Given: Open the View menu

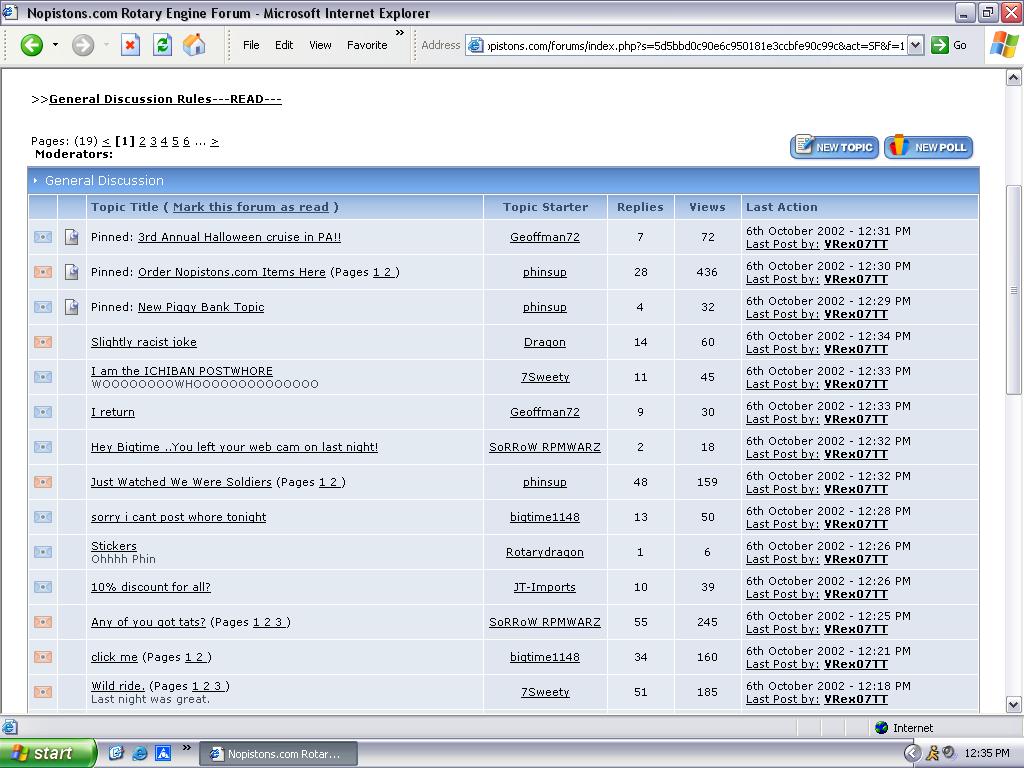Looking at the screenshot, I should coord(320,45).
